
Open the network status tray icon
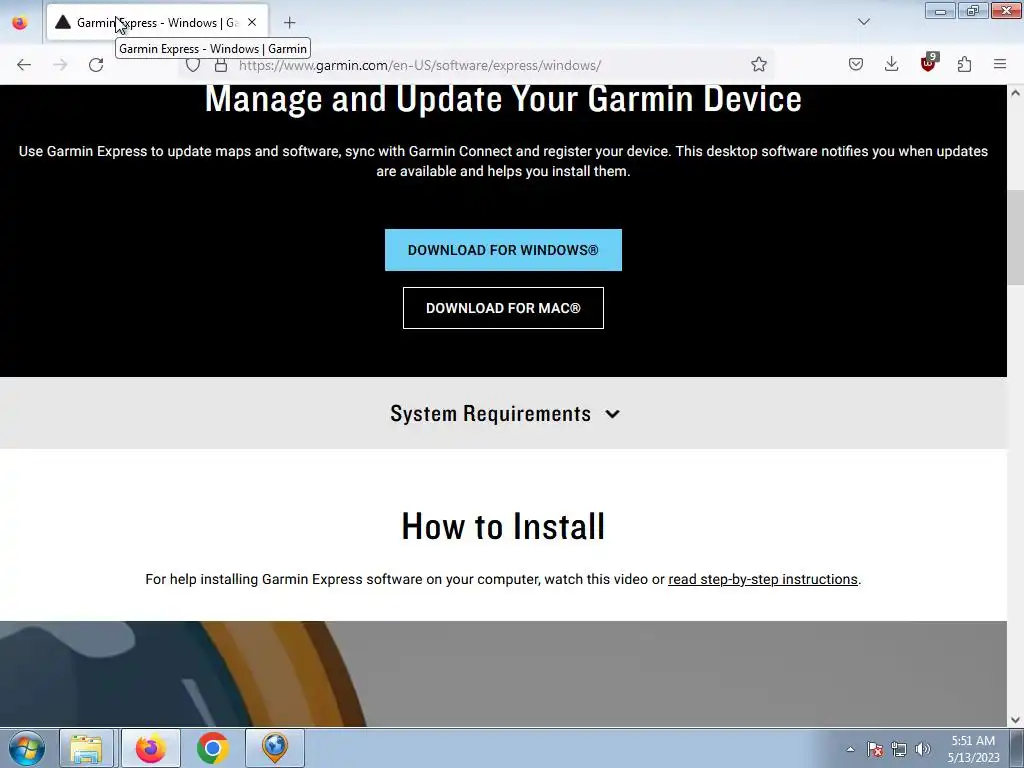tap(899, 749)
